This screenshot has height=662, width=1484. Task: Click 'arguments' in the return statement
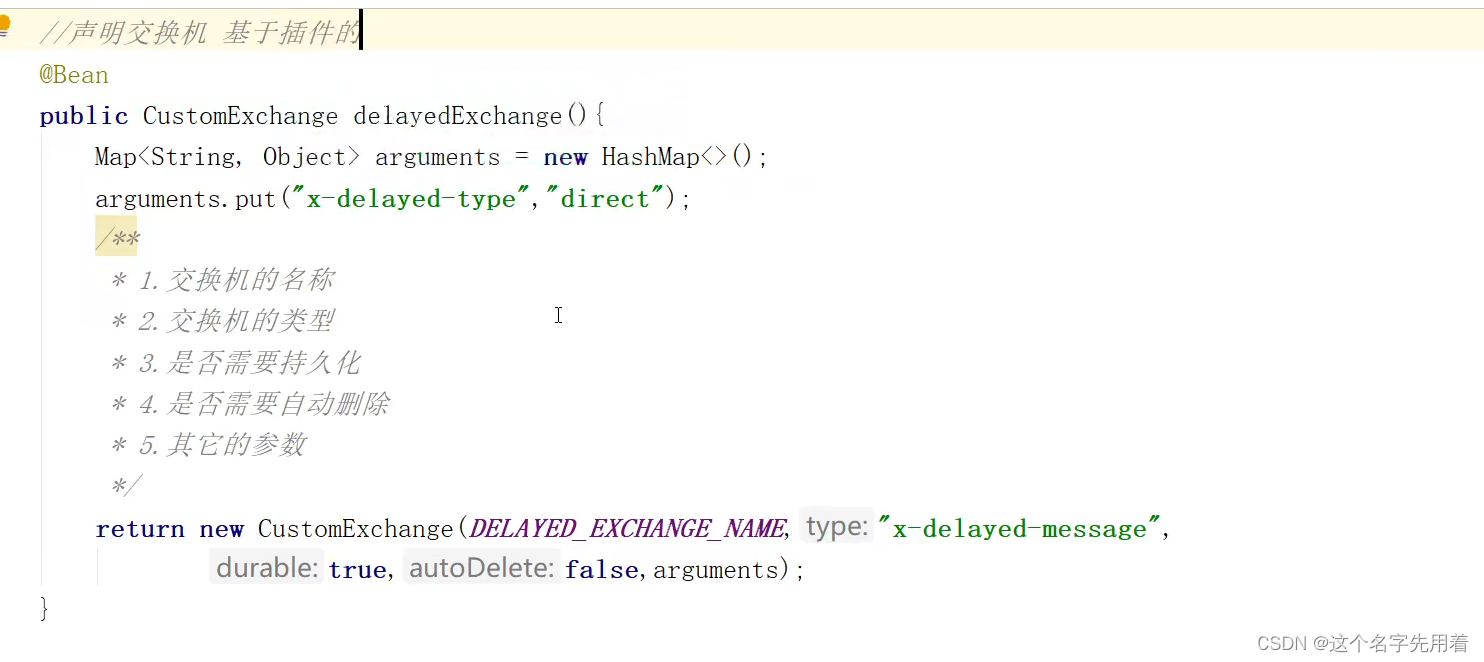coord(715,570)
